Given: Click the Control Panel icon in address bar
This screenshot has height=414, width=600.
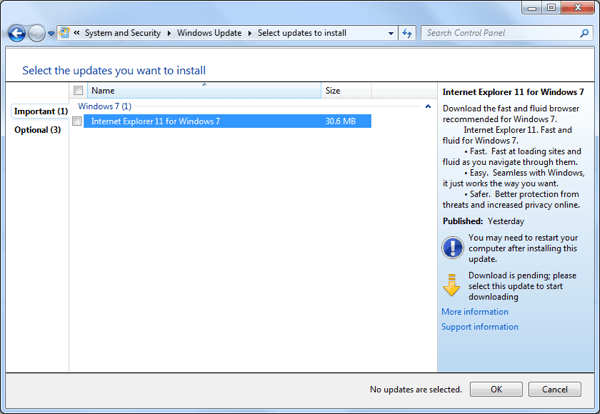Looking at the screenshot, I should pyautogui.click(x=65, y=33).
